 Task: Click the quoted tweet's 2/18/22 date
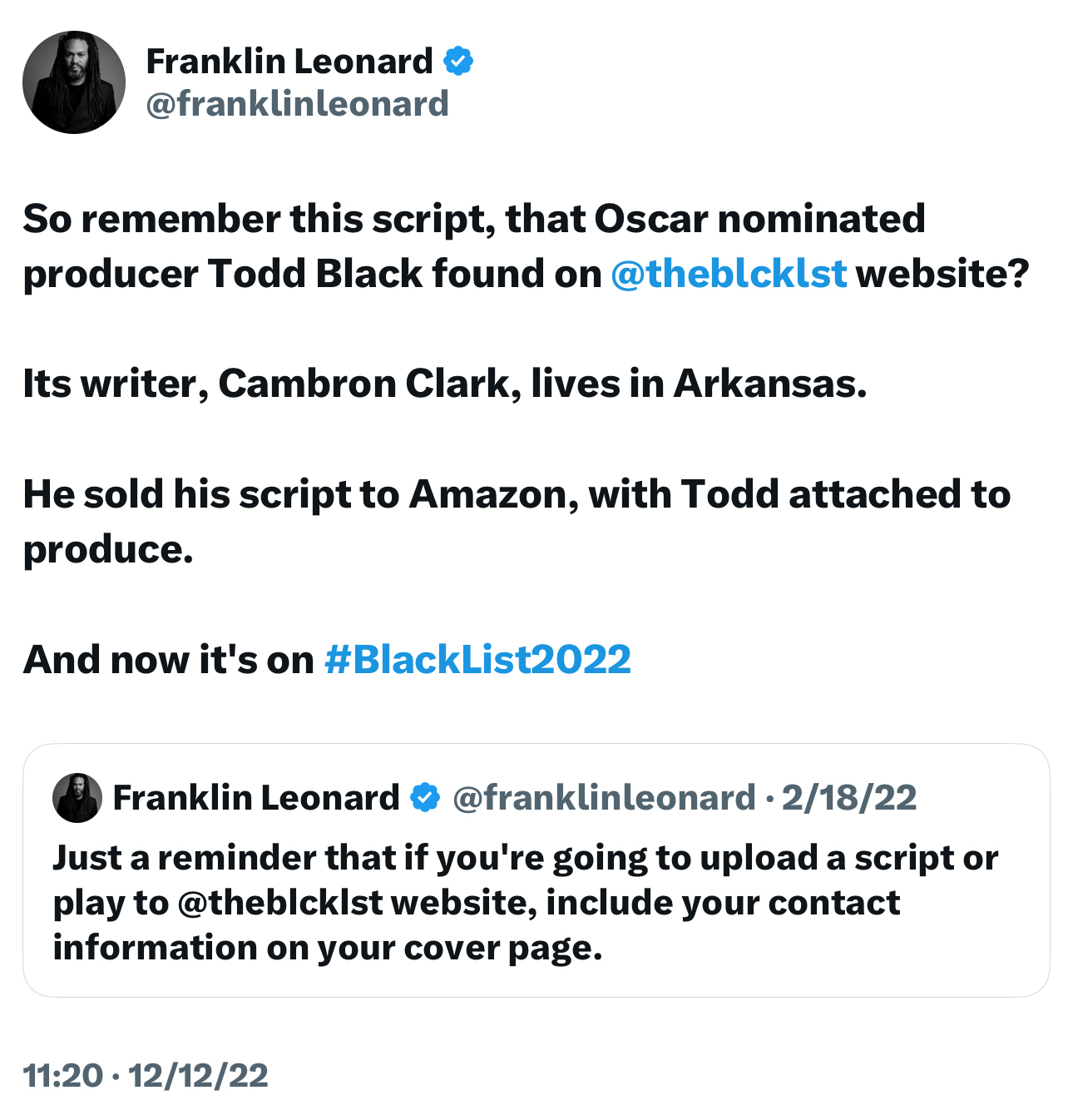pyautogui.click(x=849, y=797)
